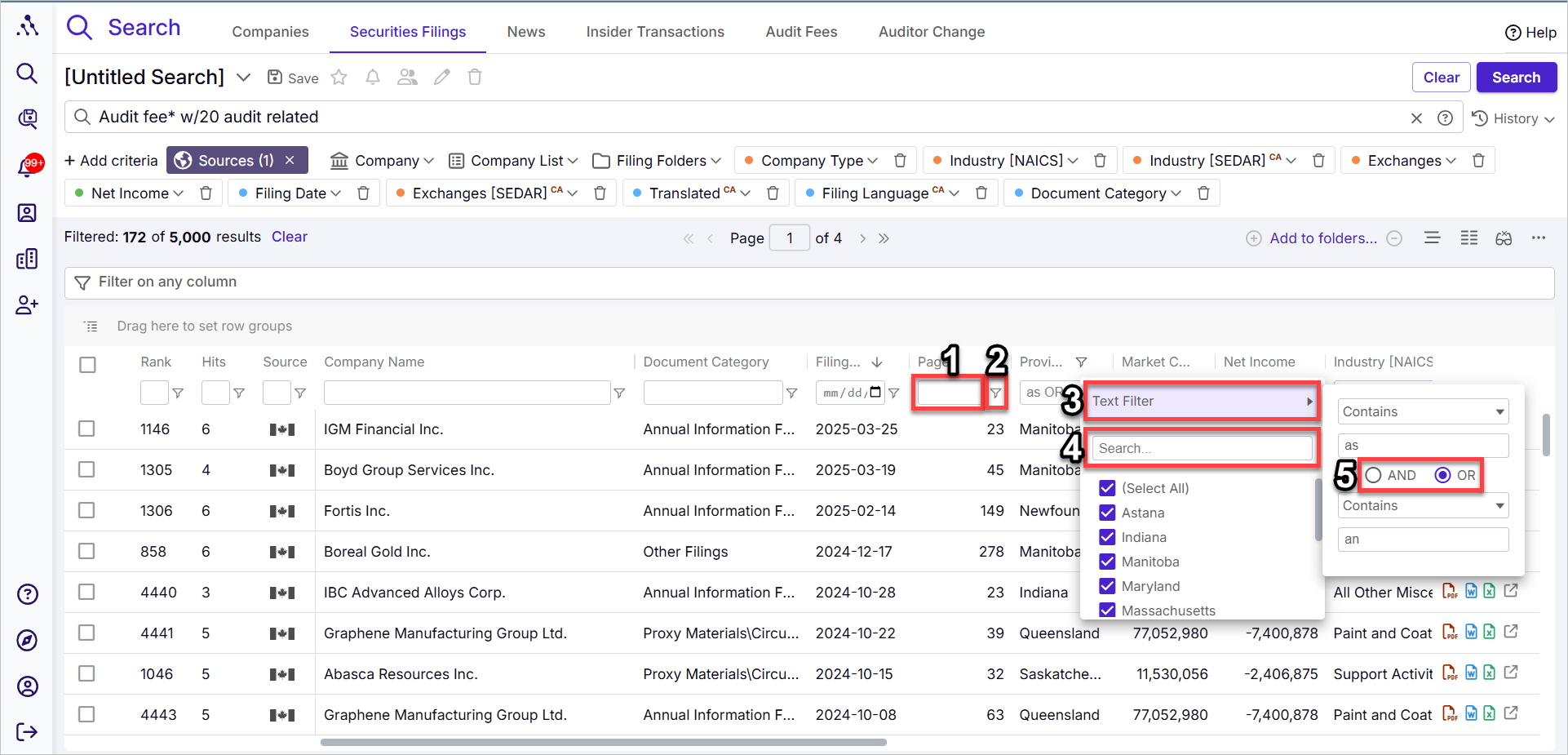Click the alerts bell icon in sidebar
Image resolution: width=1568 pixels, height=755 pixels.
[26, 167]
